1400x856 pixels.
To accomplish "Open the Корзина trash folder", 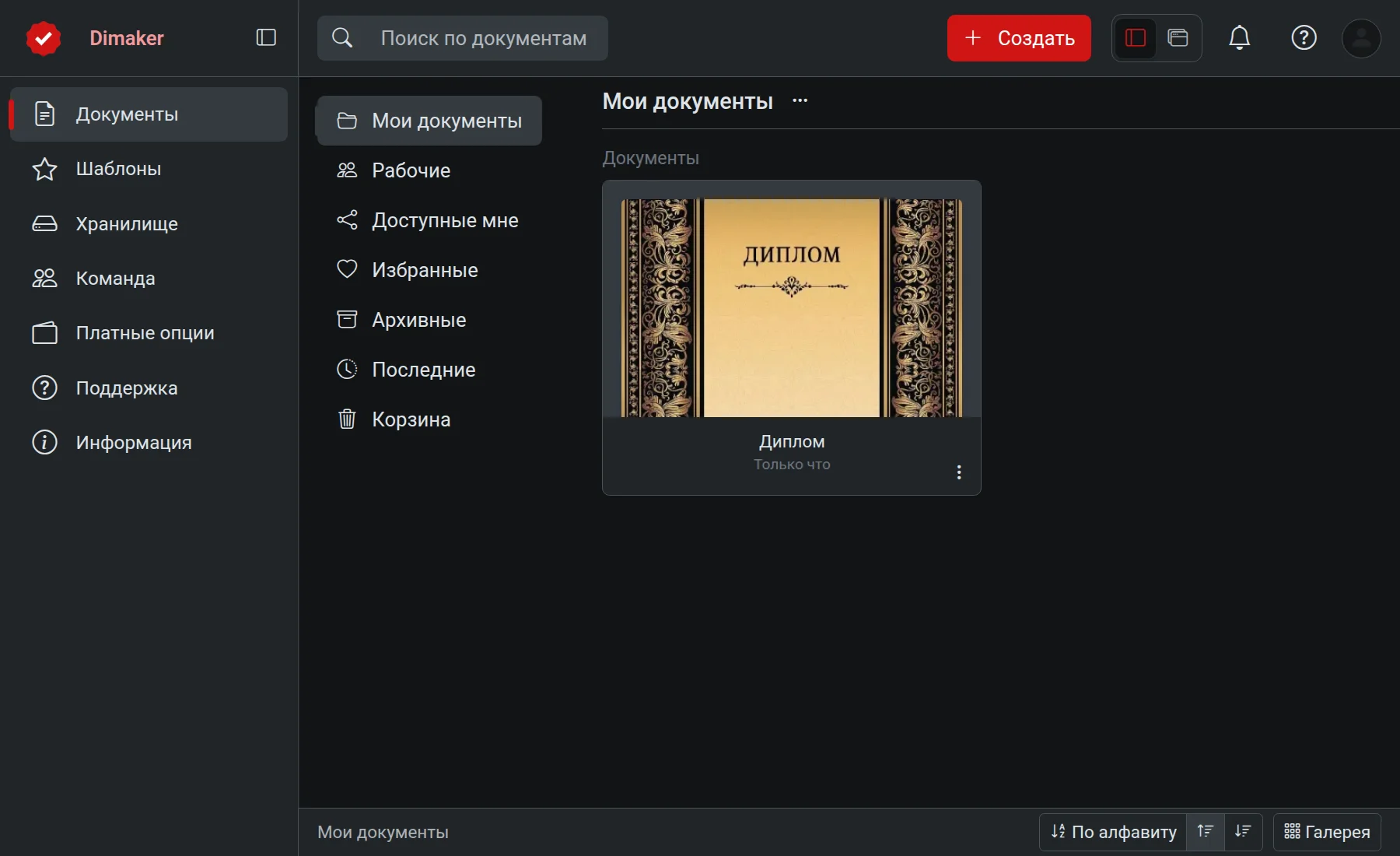I will [x=429, y=419].
